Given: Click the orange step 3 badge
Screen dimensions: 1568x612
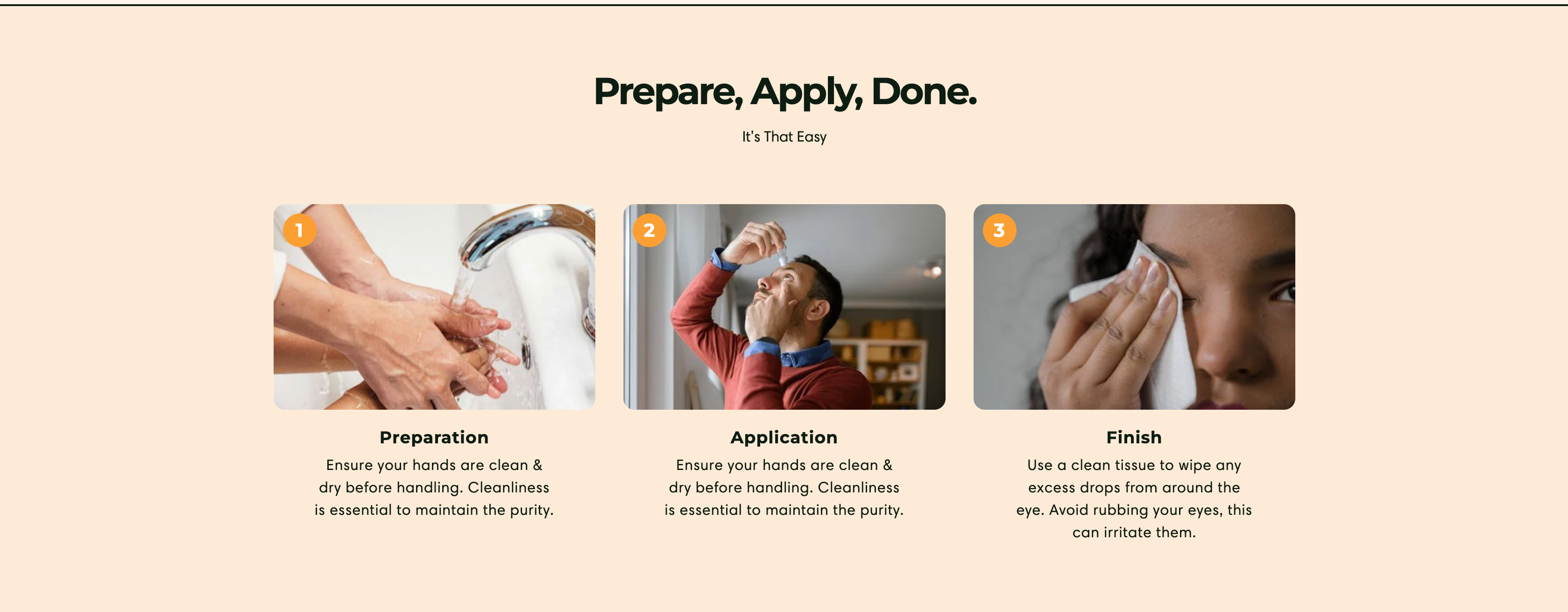Looking at the screenshot, I should (999, 230).
